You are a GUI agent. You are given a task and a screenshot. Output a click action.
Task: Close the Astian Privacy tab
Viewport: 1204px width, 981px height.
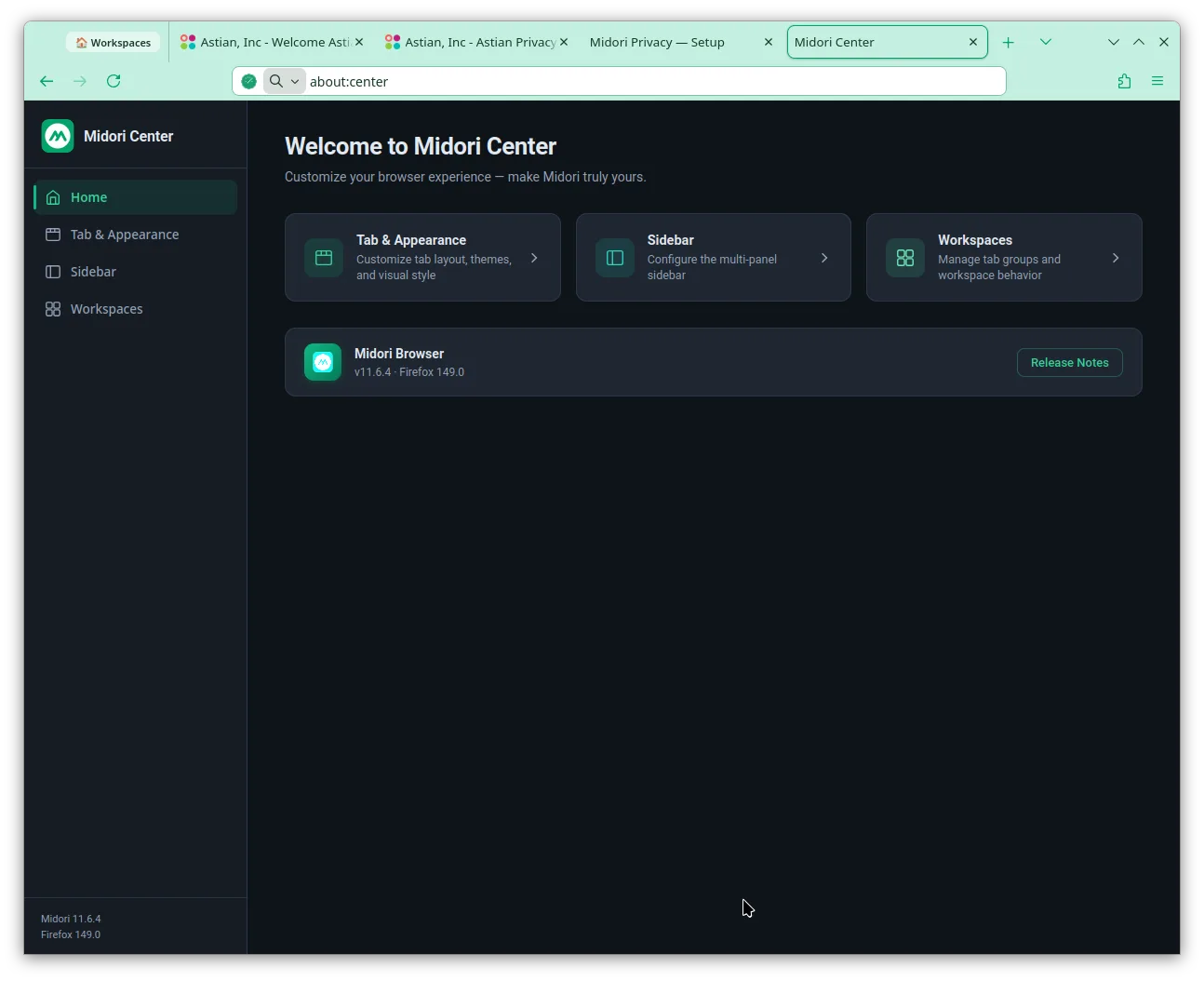coord(564,42)
